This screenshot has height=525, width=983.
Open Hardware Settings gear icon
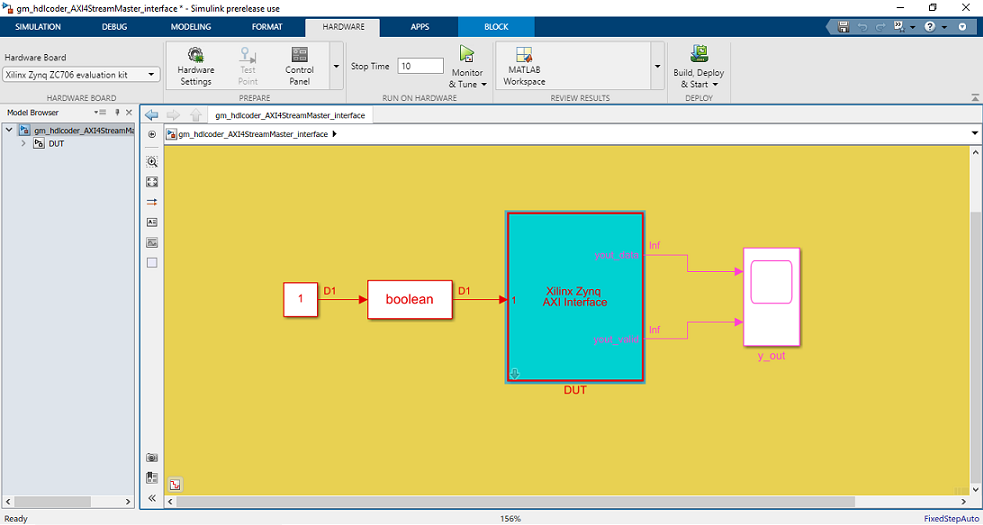coord(196,55)
